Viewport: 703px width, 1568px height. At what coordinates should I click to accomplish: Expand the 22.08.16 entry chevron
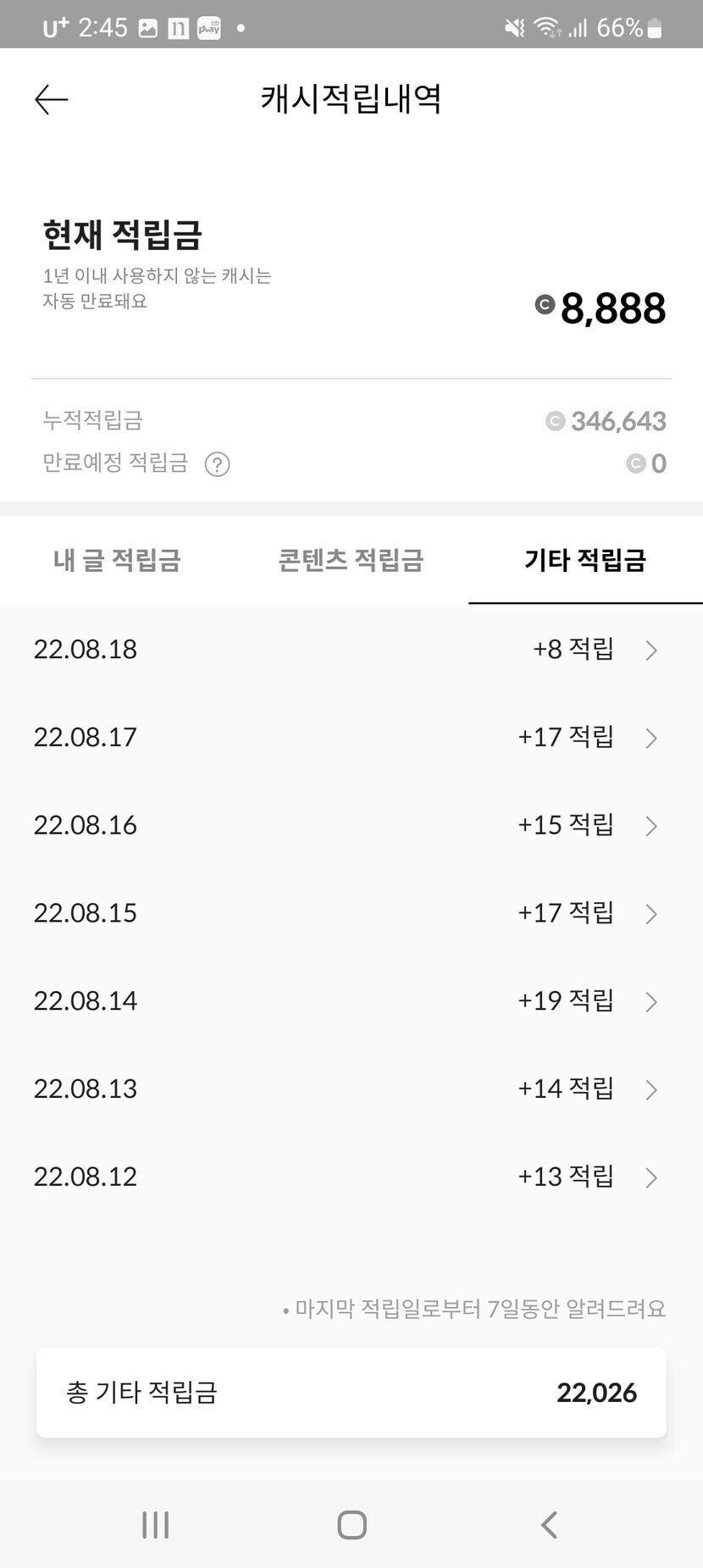click(x=650, y=826)
